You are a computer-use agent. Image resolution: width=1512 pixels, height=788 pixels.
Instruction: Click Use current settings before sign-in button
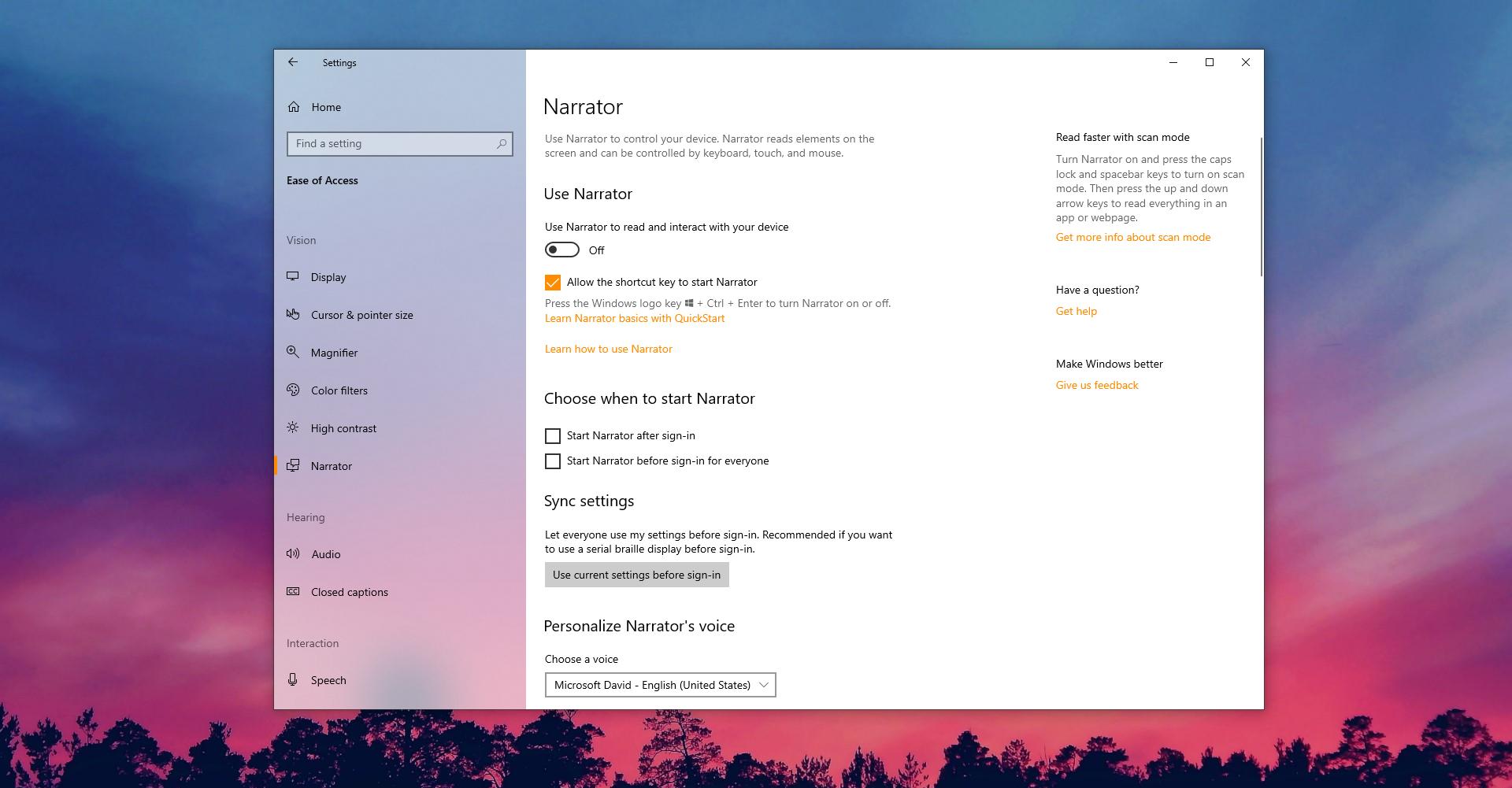pyautogui.click(x=637, y=575)
